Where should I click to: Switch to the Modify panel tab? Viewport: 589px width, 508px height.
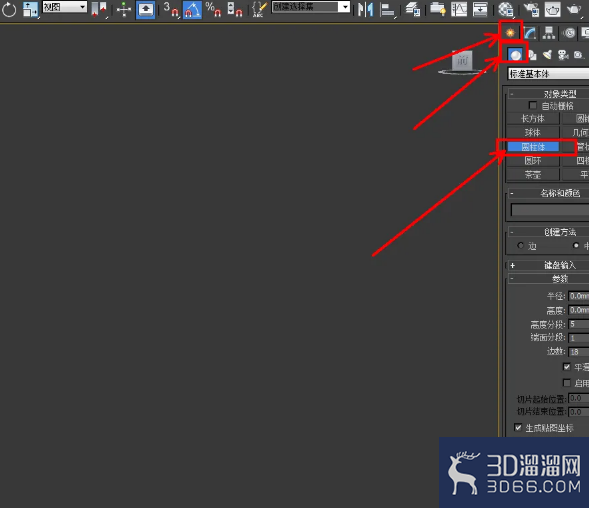pyautogui.click(x=530, y=33)
